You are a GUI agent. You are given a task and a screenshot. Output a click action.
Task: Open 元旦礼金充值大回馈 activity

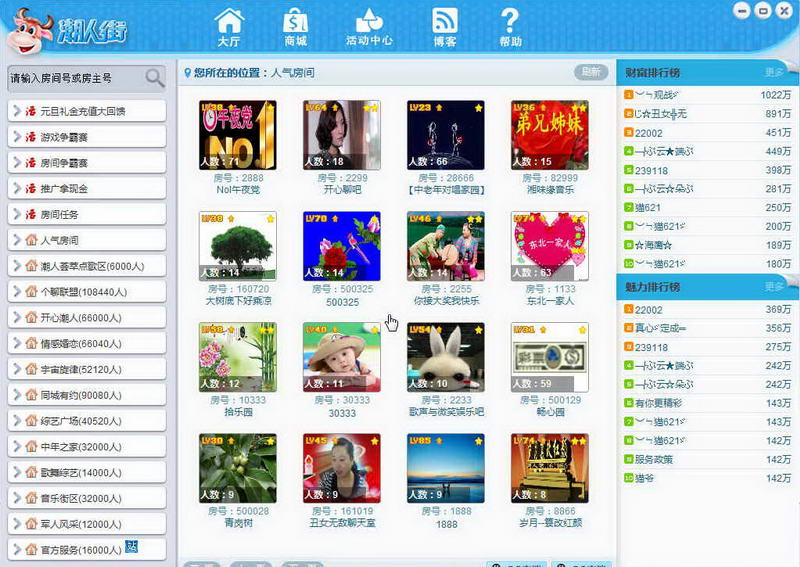(x=87, y=111)
